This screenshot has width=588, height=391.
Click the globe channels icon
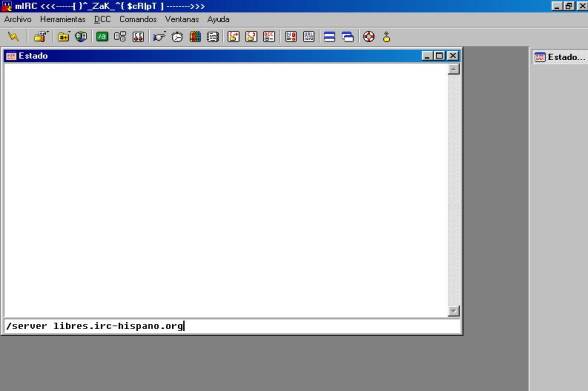point(81,37)
